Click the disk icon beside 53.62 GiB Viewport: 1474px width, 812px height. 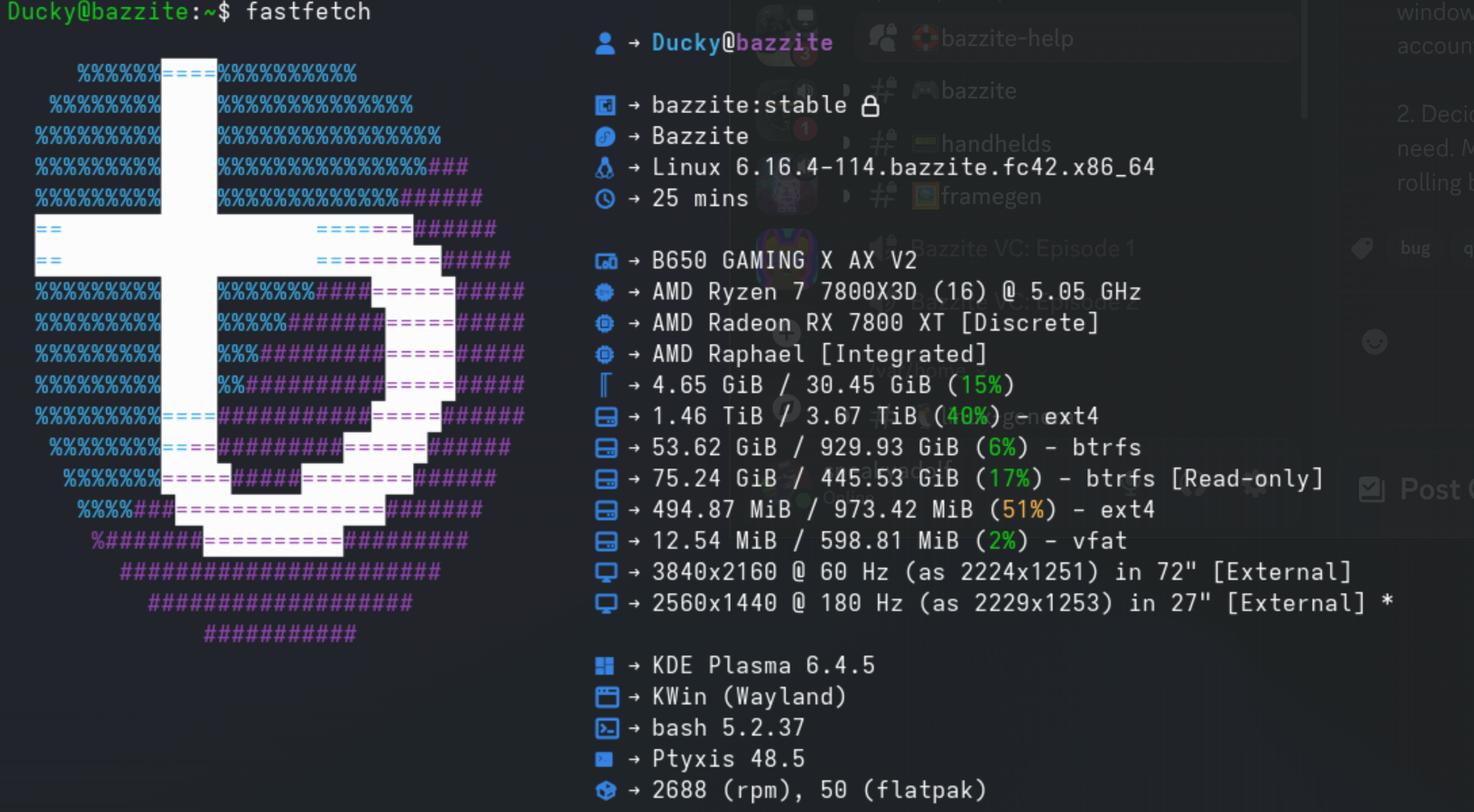(x=606, y=448)
